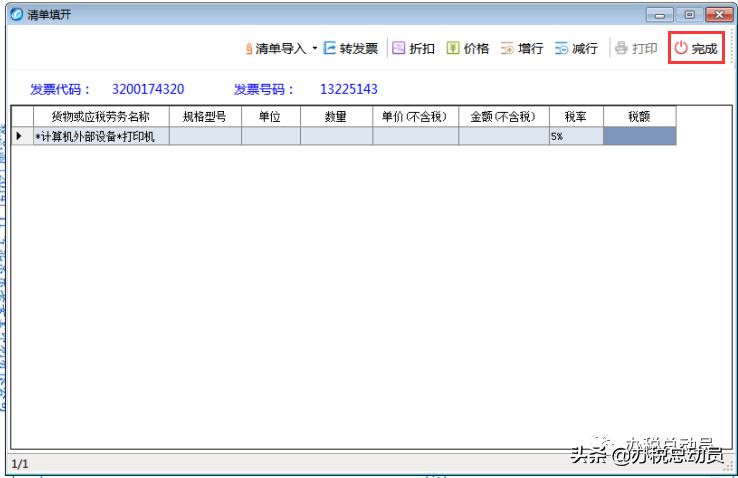This screenshot has height=478, width=738.
Task: Select the 单价(不含税) column header
Action: (x=416, y=116)
